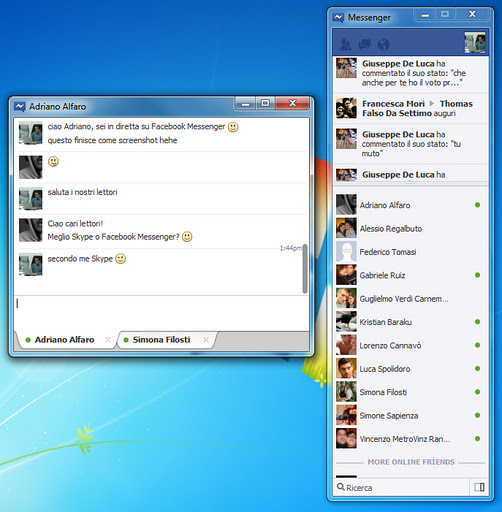Click smiley after 'Facebook Messenger?' question
Image resolution: width=502 pixels, height=512 pixels.
[187, 237]
